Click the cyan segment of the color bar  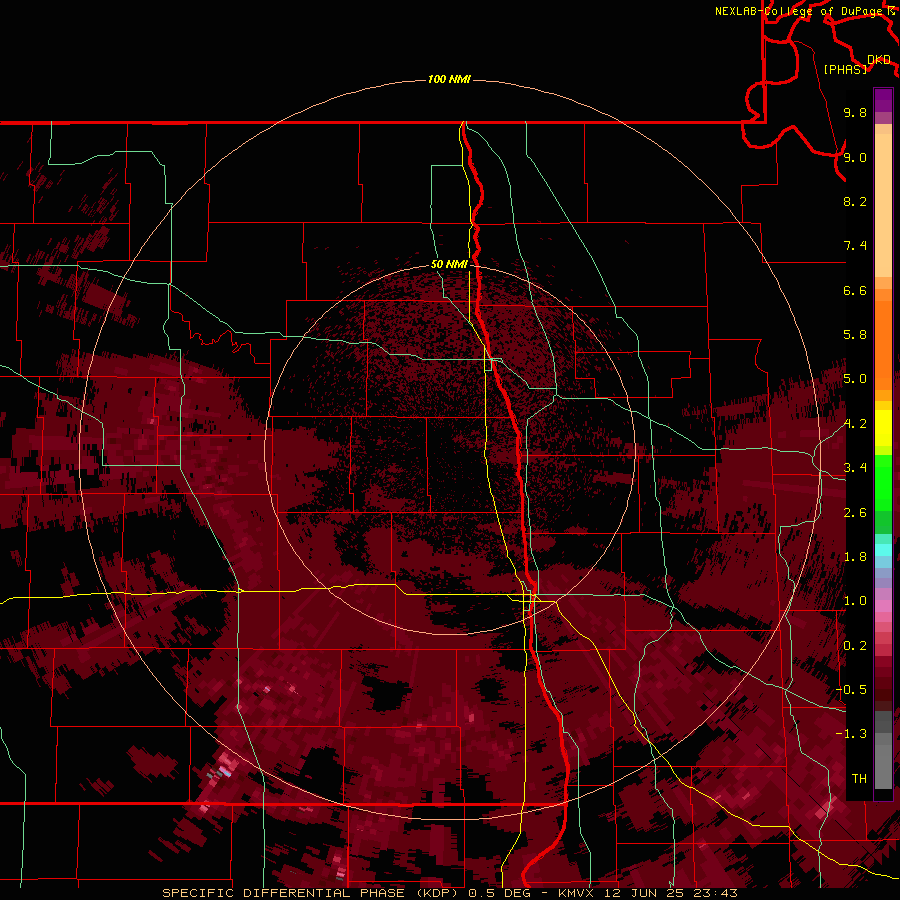tap(883, 549)
